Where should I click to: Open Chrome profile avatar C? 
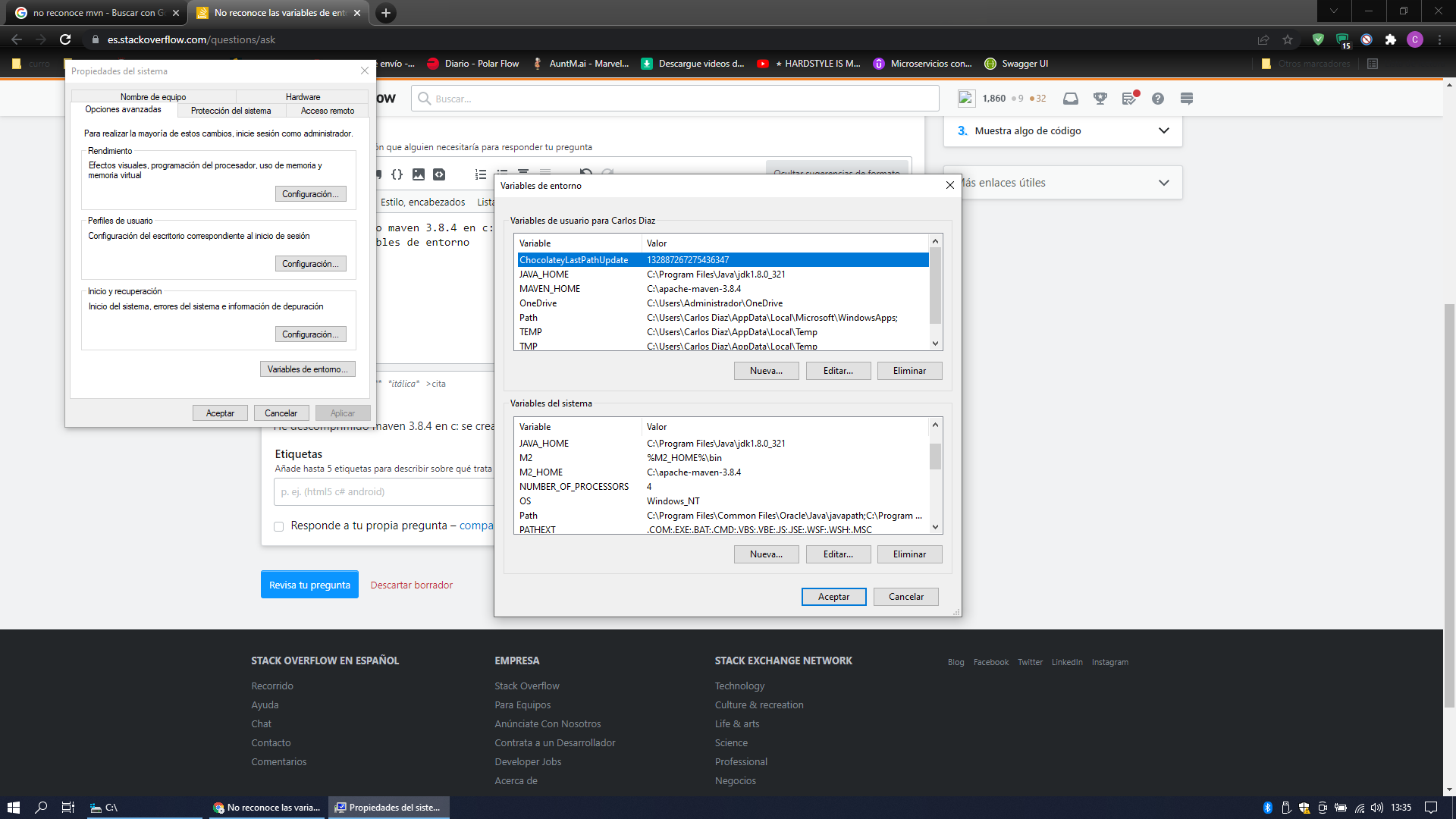coord(1415,39)
